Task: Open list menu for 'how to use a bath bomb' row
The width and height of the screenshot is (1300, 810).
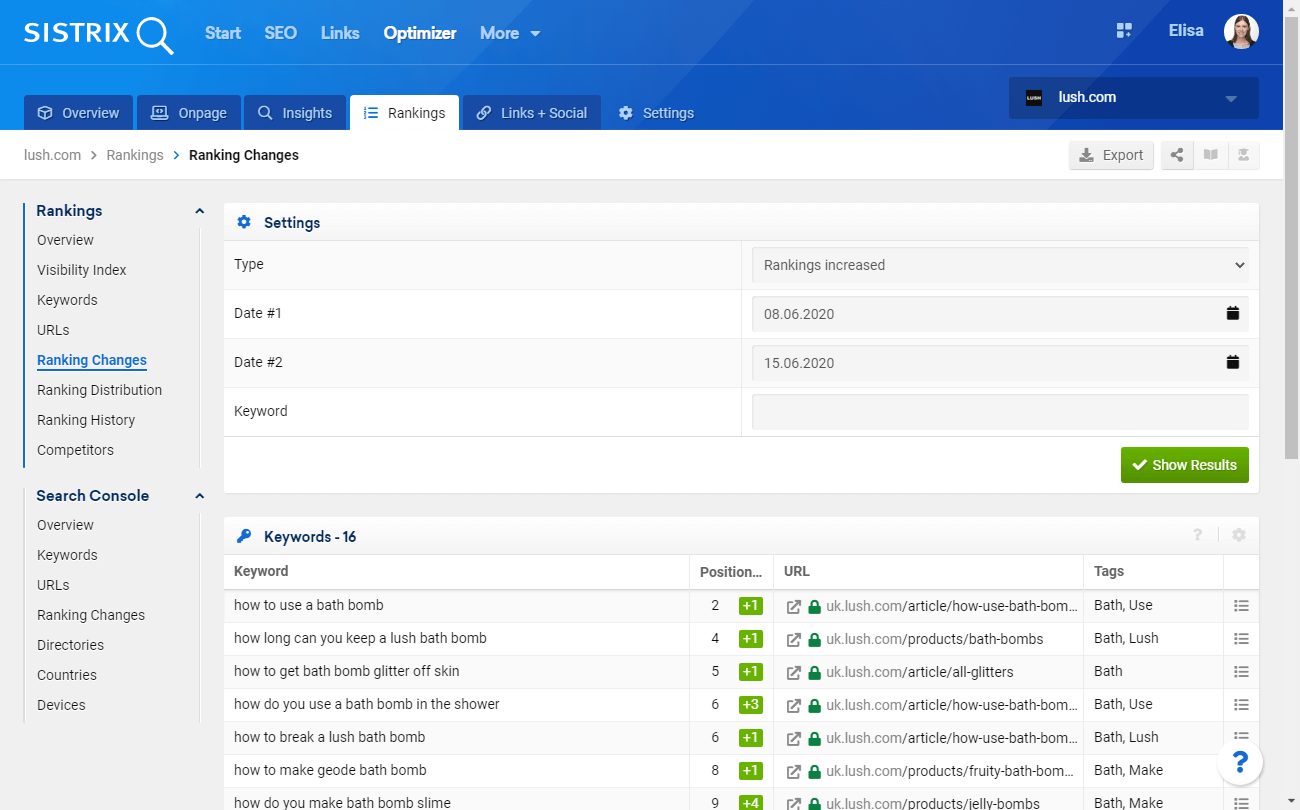Action: [x=1241, y=606]
